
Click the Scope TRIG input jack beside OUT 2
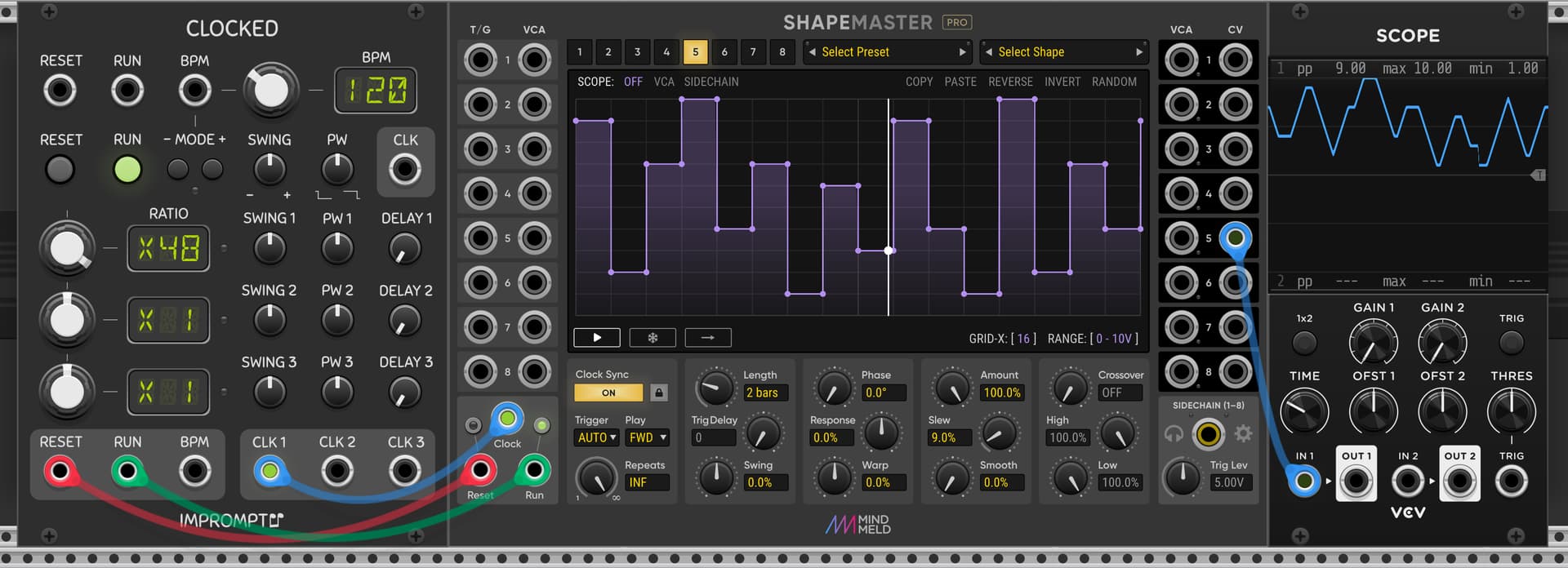tap(1512, 481)
